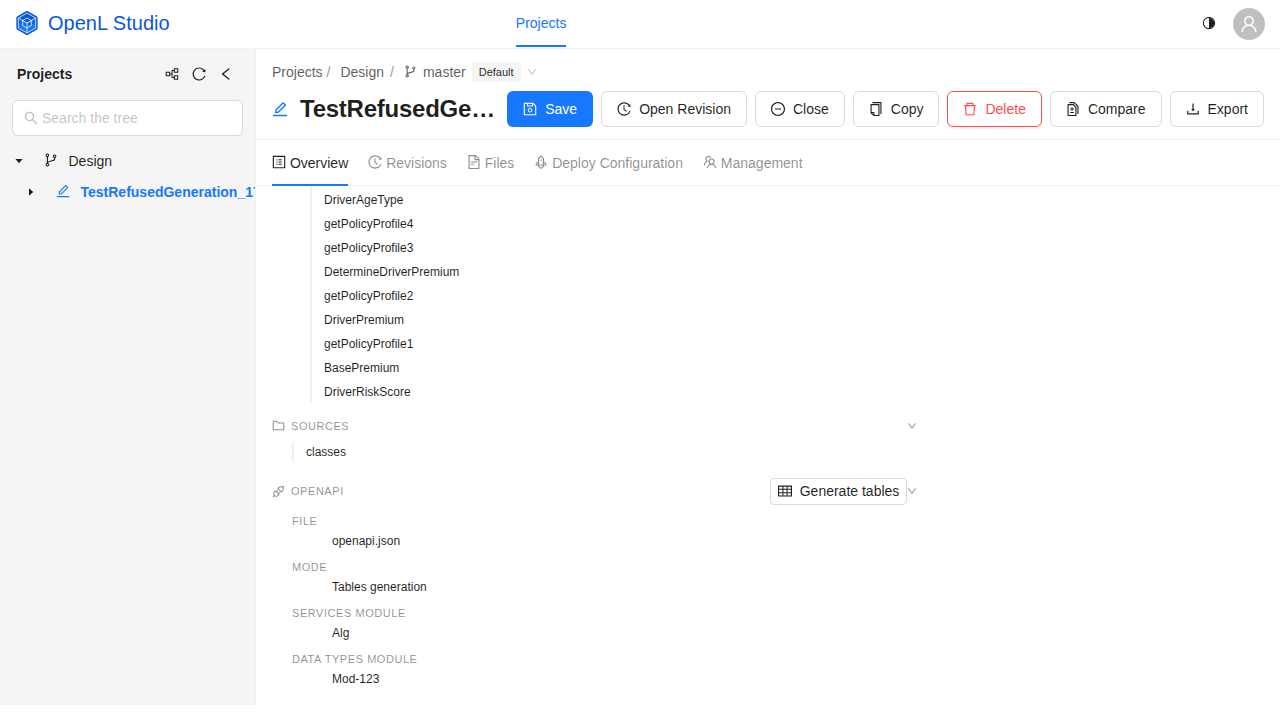Delete the project
This screenshot has width=1280, height=720.
994,109
